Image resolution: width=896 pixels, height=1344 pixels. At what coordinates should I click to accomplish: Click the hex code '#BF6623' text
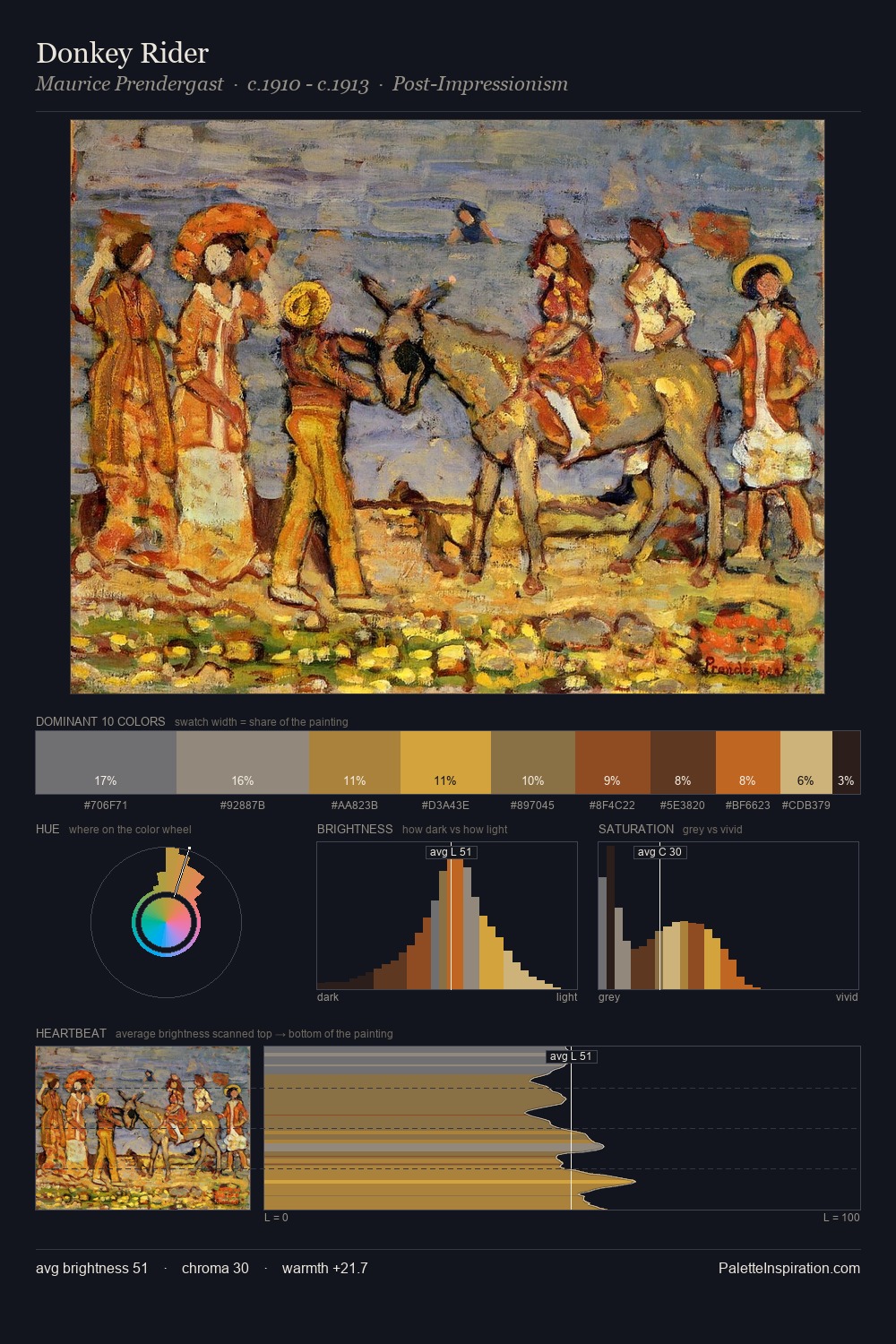(x=748, y=805)
